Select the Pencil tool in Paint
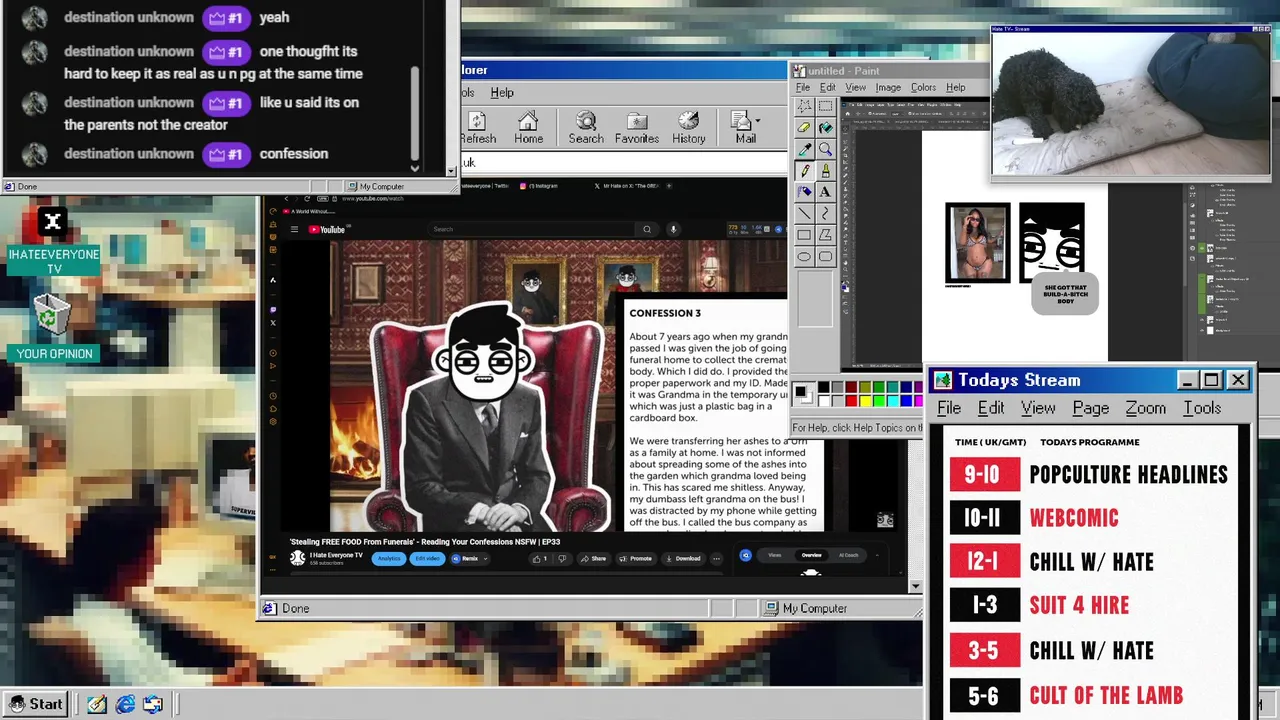 pos(804,171)
